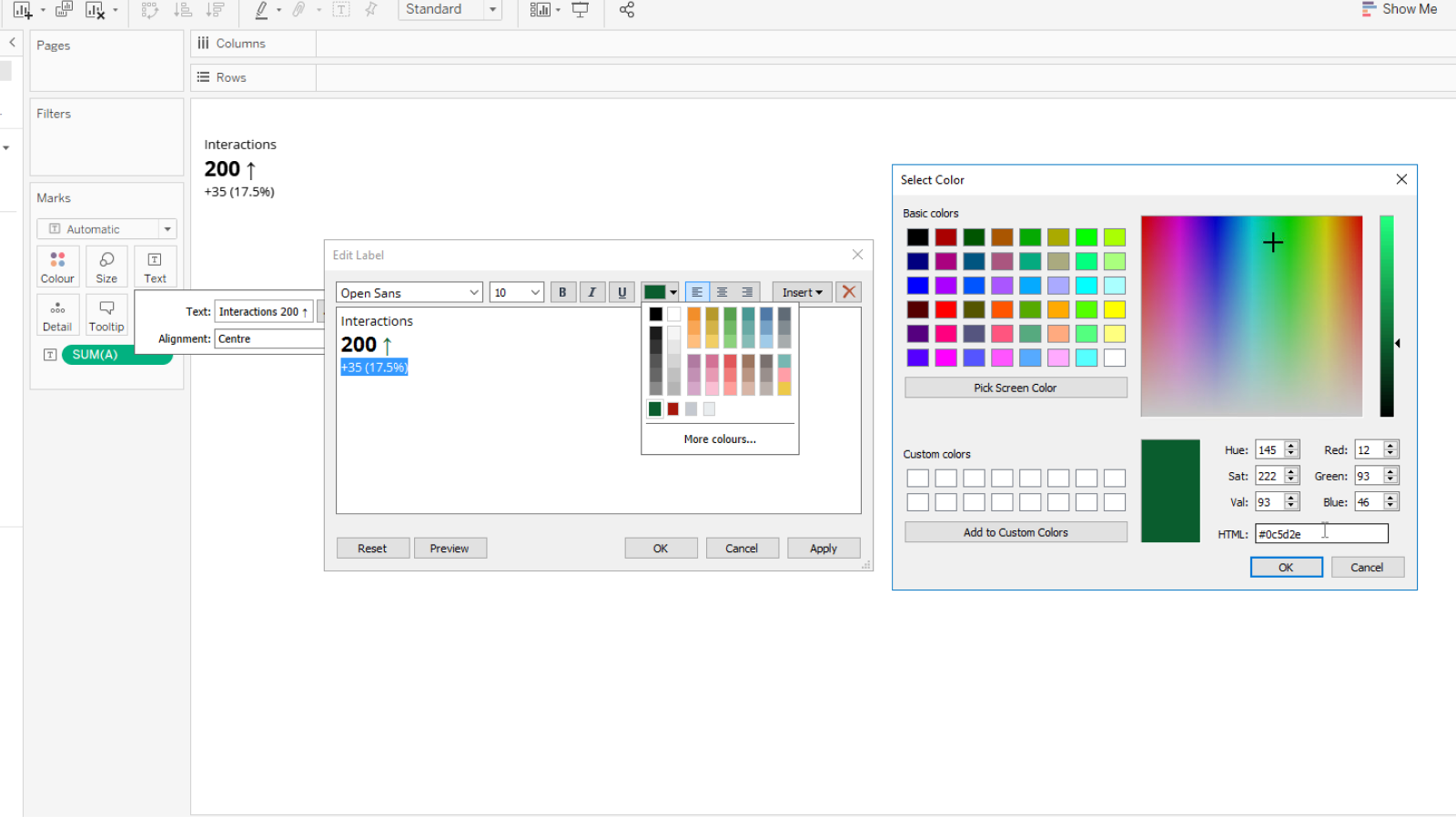Pick the dark red recent colour swatch

pyautogui.click(x=673, y=409)
